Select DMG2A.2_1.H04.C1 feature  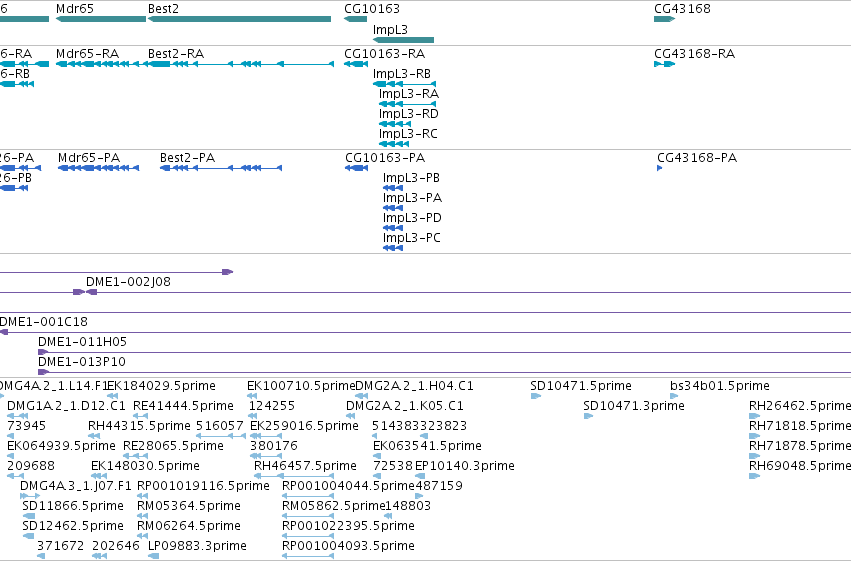tap(361, 396)
